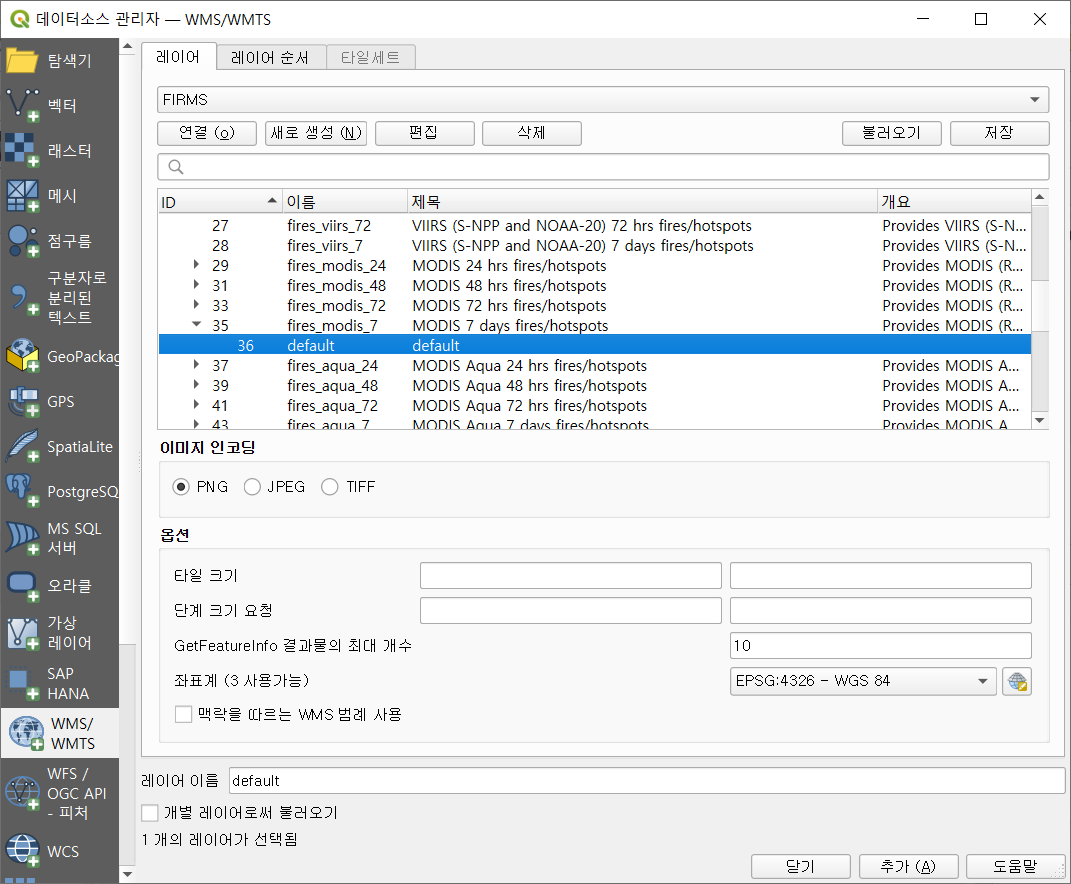The width and height of the screenshot is (1071, 884).
Task: Focus the first Step size (단계 크기 요청) field
Action: 570,610
